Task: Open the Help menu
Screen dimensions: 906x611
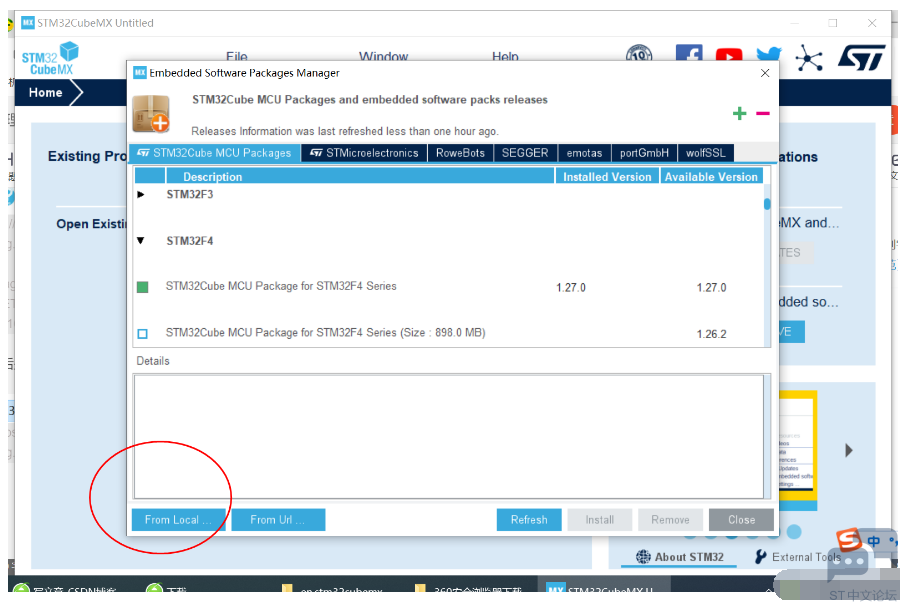Action: (505, 57)
